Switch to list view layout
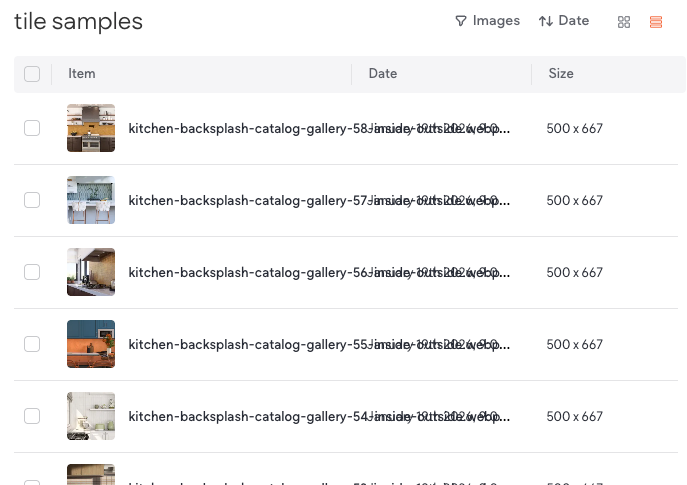The width and height of the screenshot is (687, 485). tap(656, 22)
